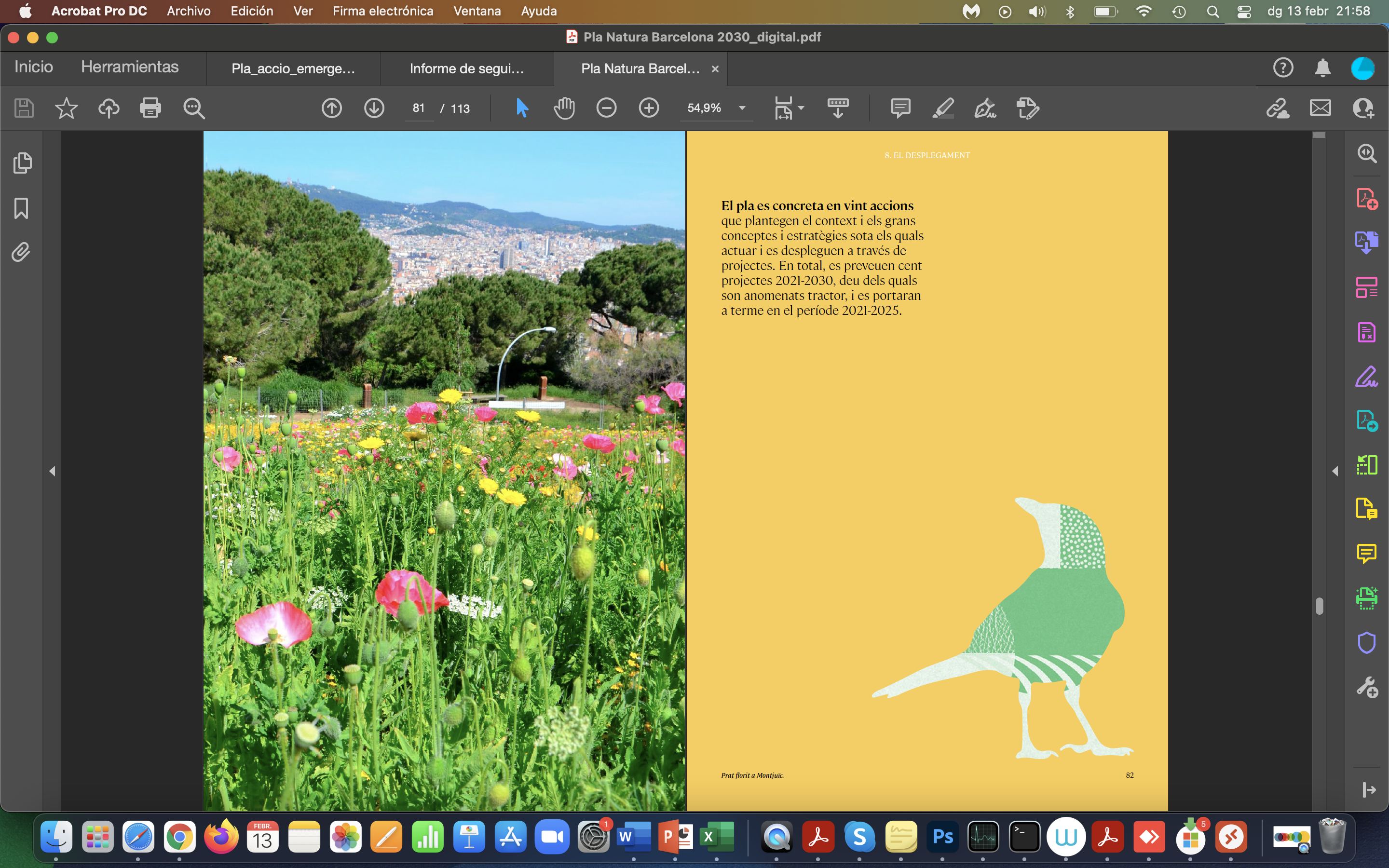
Task: Click the vertical scrollbar thumb
Action: coord(1319,606)
